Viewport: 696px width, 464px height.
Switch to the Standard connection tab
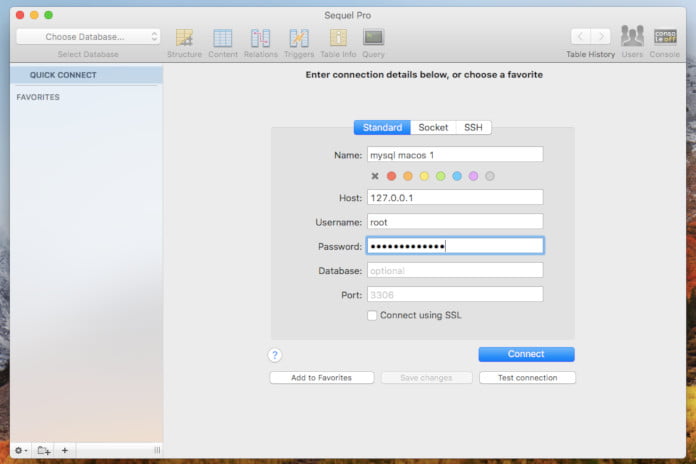click(382, 127)
